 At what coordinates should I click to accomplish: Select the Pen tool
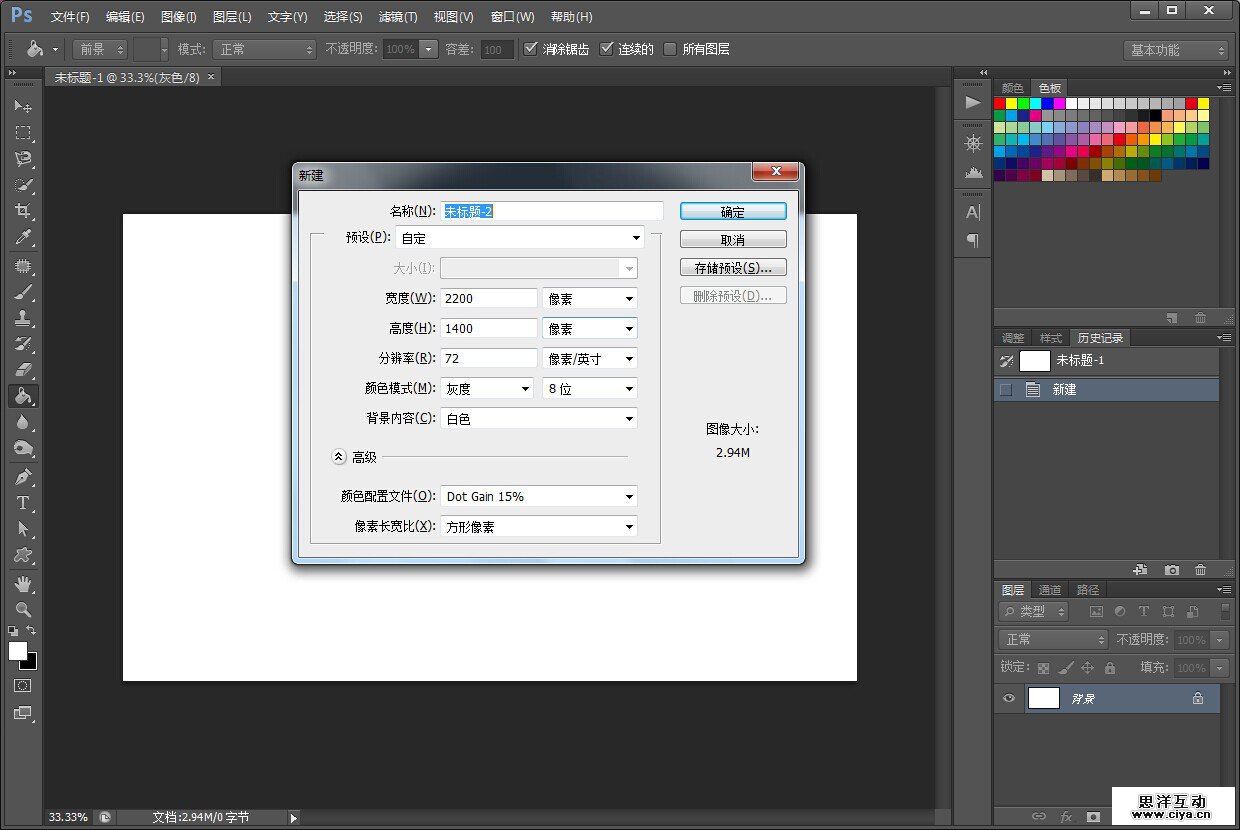[23, 477]
